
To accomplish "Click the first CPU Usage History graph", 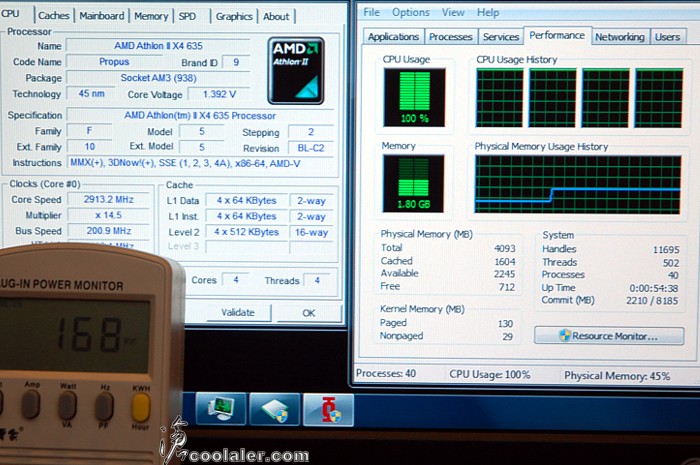I will click(499, 98).
